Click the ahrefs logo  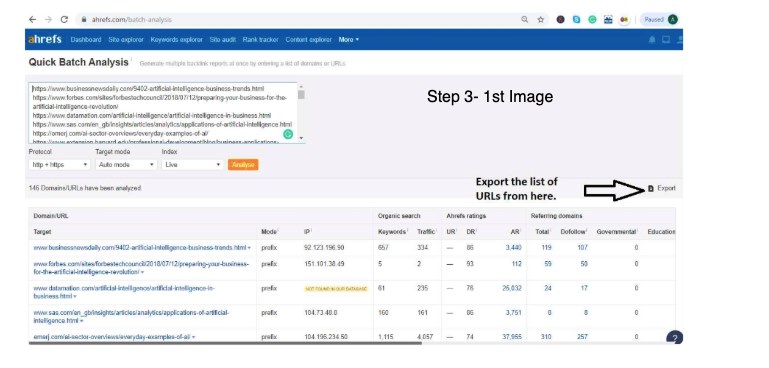click(x=45, y=39)
